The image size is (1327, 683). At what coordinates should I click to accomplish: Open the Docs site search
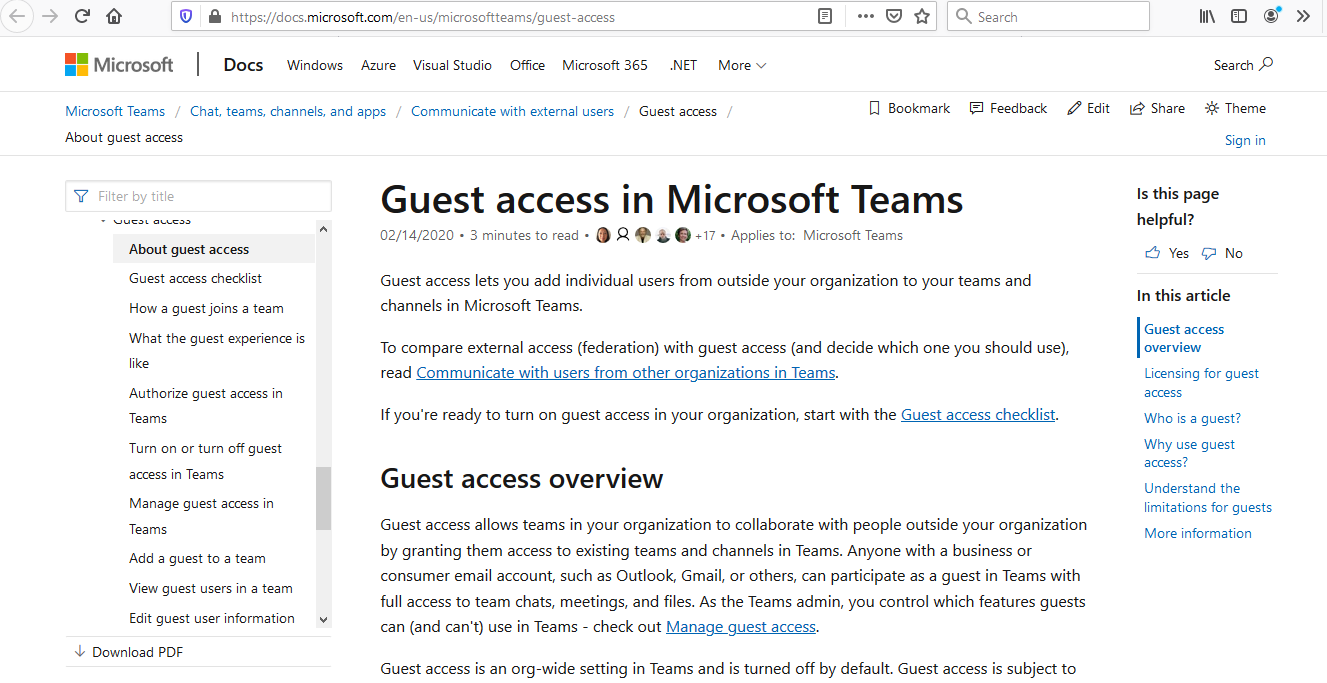[1243, 65]
